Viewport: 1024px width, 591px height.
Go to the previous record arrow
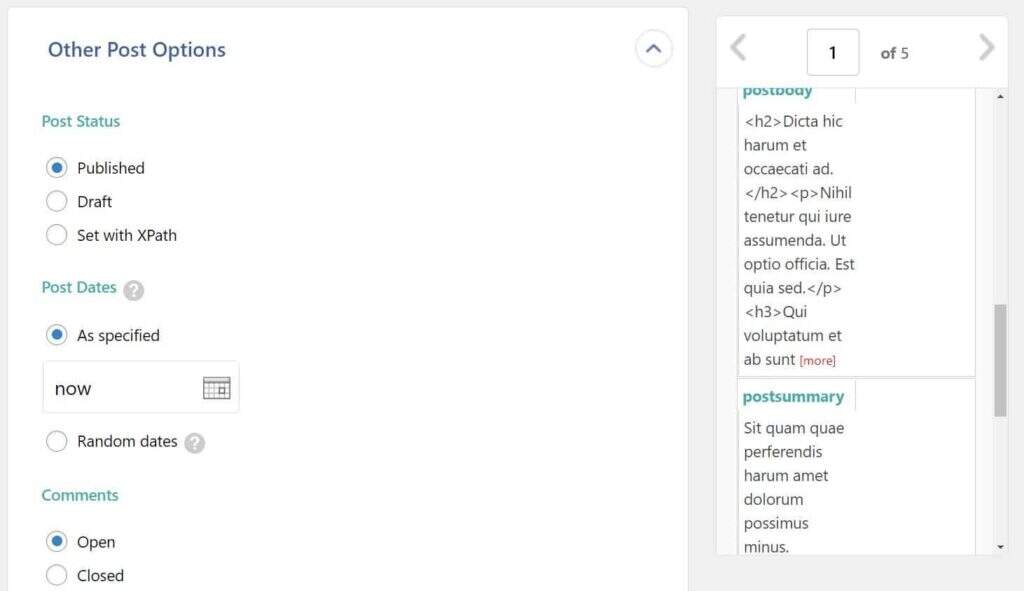pyautogui.click(x=738, y=48)
